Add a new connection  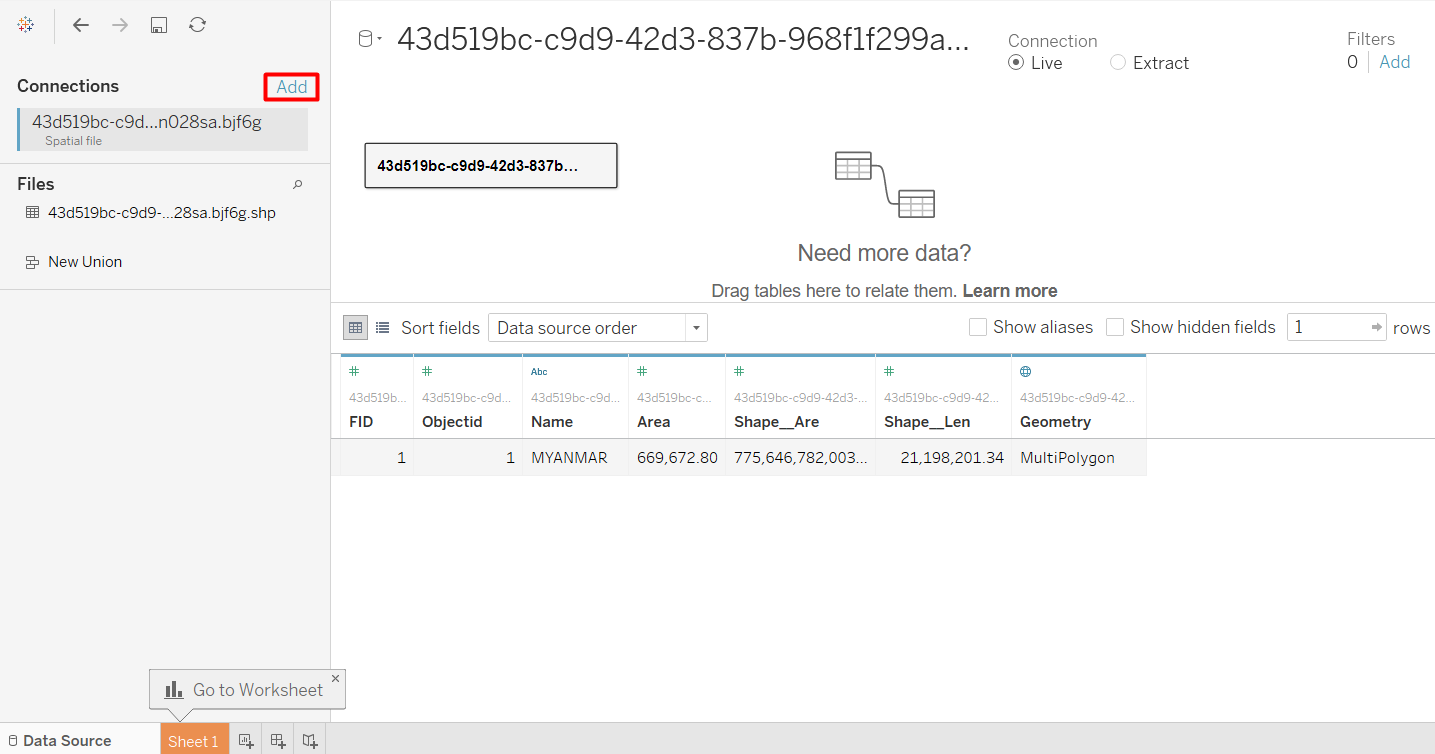click(x=292, y=87)
